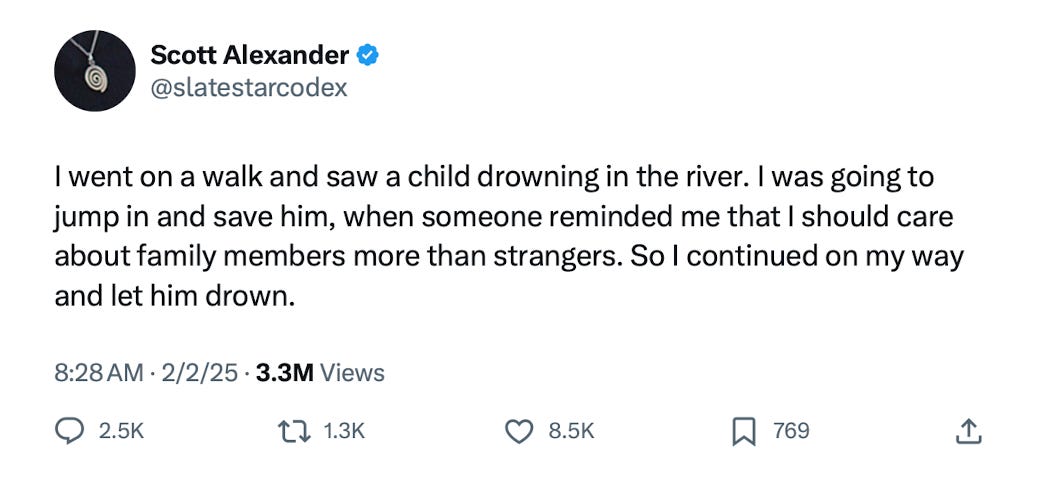The width and height of the screenshot is (1044, 482).
Task: Like the tweet with the heart icon
Action: (x=521, y=432)
